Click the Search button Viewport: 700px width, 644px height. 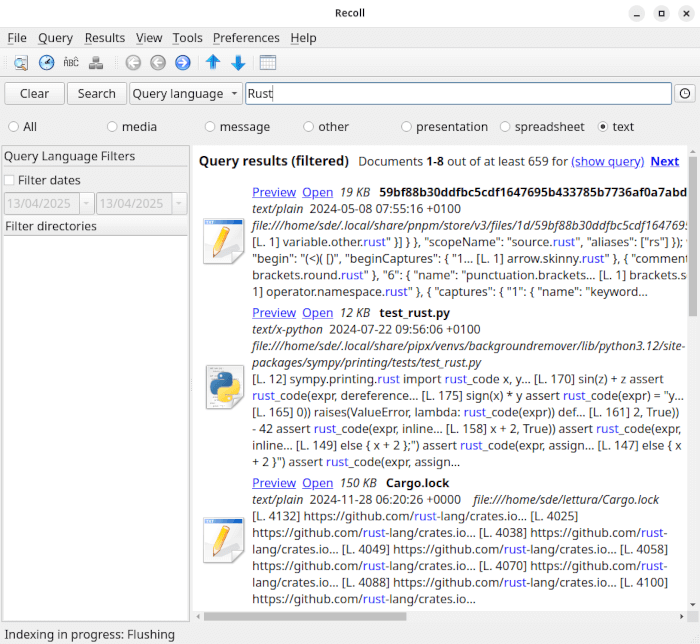pyautogui.click(x=96, y=94)
